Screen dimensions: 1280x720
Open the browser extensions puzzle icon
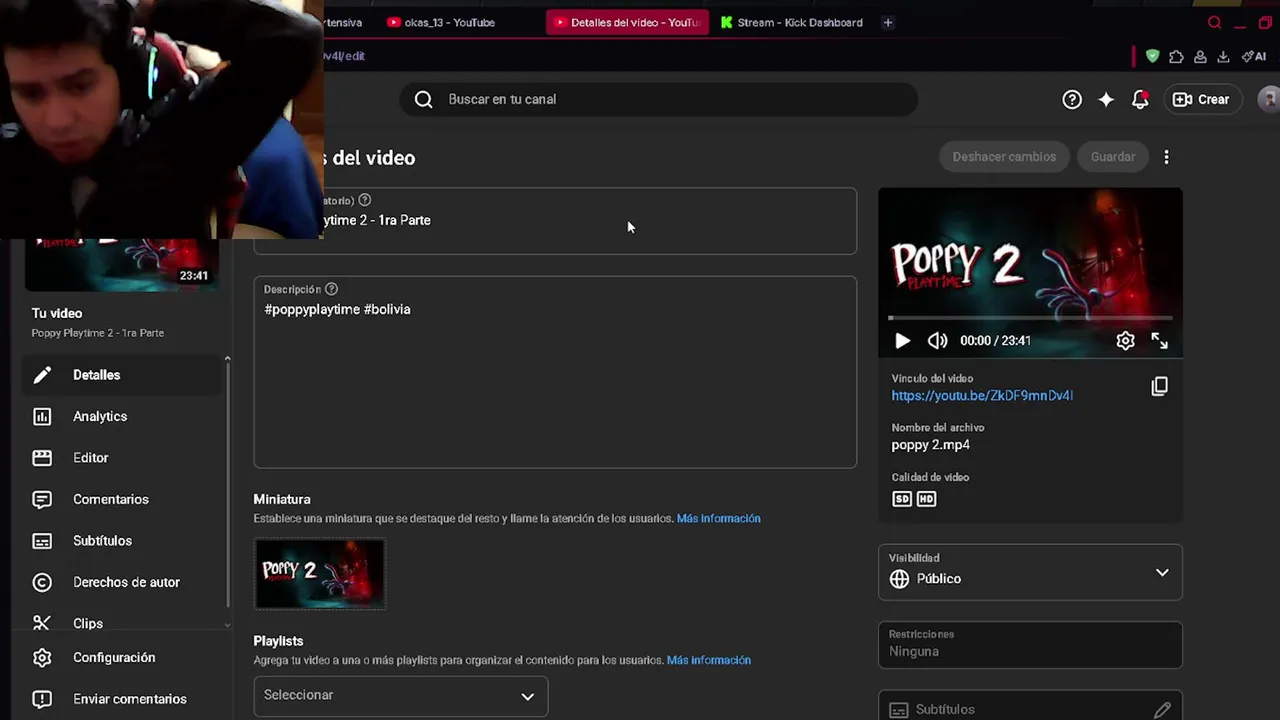(1176, 56)
